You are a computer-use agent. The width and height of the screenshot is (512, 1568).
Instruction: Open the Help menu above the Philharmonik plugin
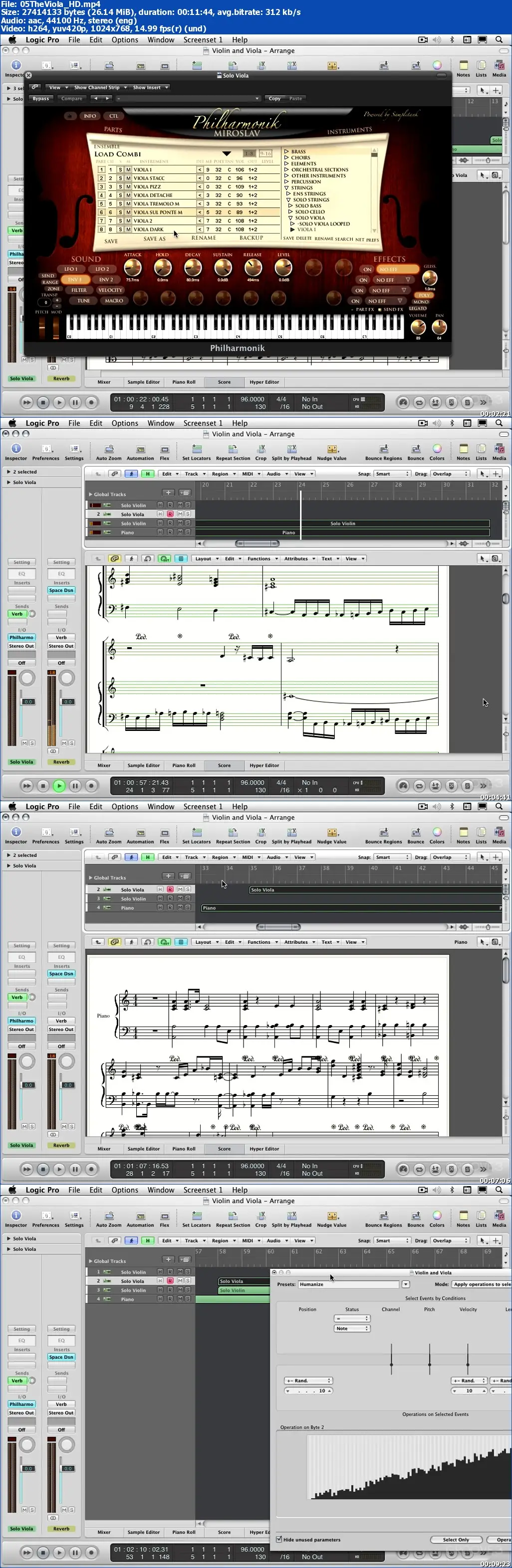tap(240, 39)
